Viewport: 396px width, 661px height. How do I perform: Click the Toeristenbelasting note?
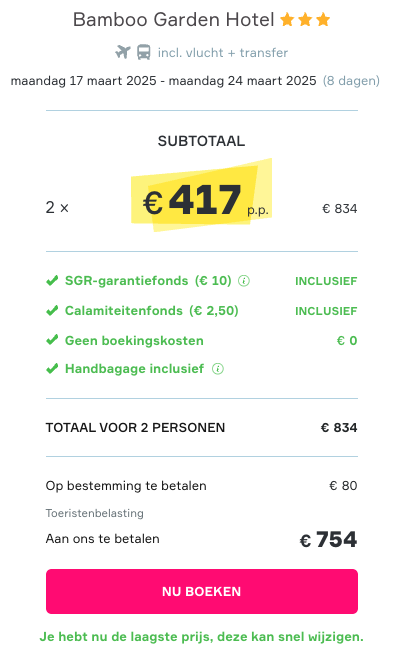pos(94,513)
